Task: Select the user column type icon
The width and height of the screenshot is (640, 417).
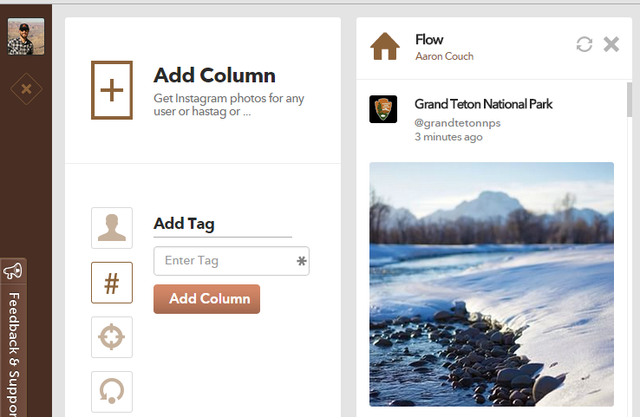Action: click(x=112, y=228)
